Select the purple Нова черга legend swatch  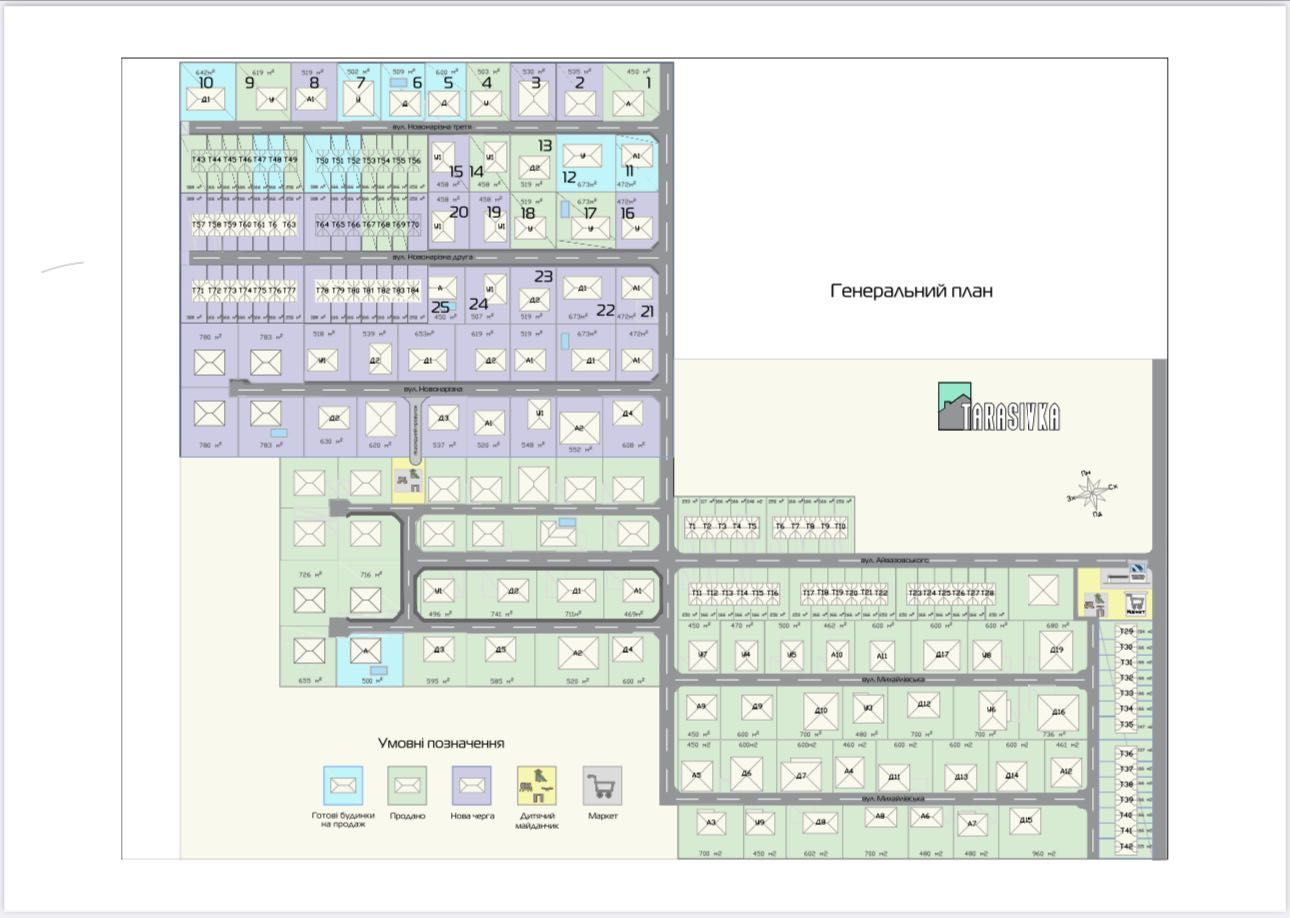(472, 786)
